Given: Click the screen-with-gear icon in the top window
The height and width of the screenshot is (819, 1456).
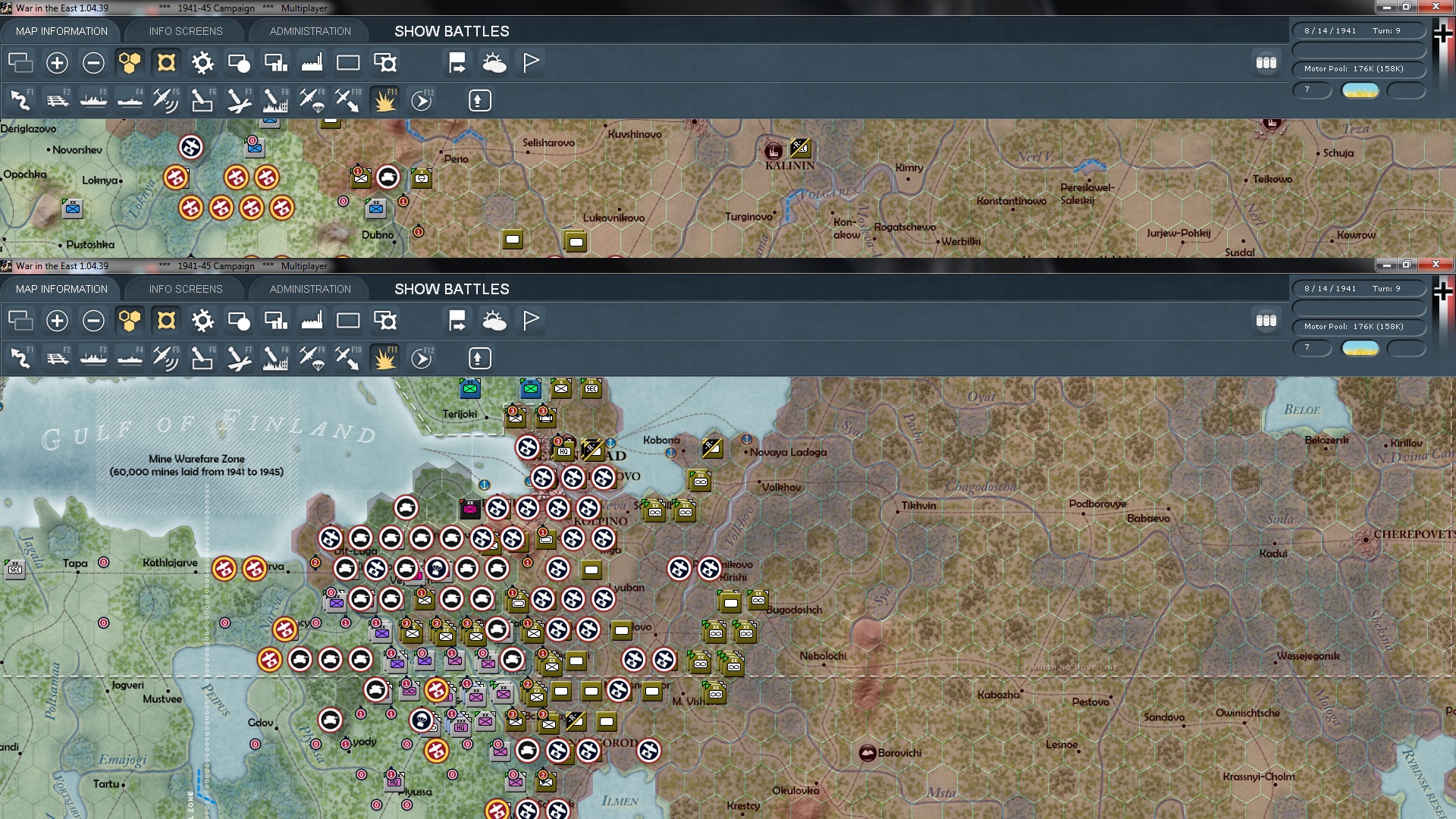Looking at the screenshot, I should click(x=384, y=63).
